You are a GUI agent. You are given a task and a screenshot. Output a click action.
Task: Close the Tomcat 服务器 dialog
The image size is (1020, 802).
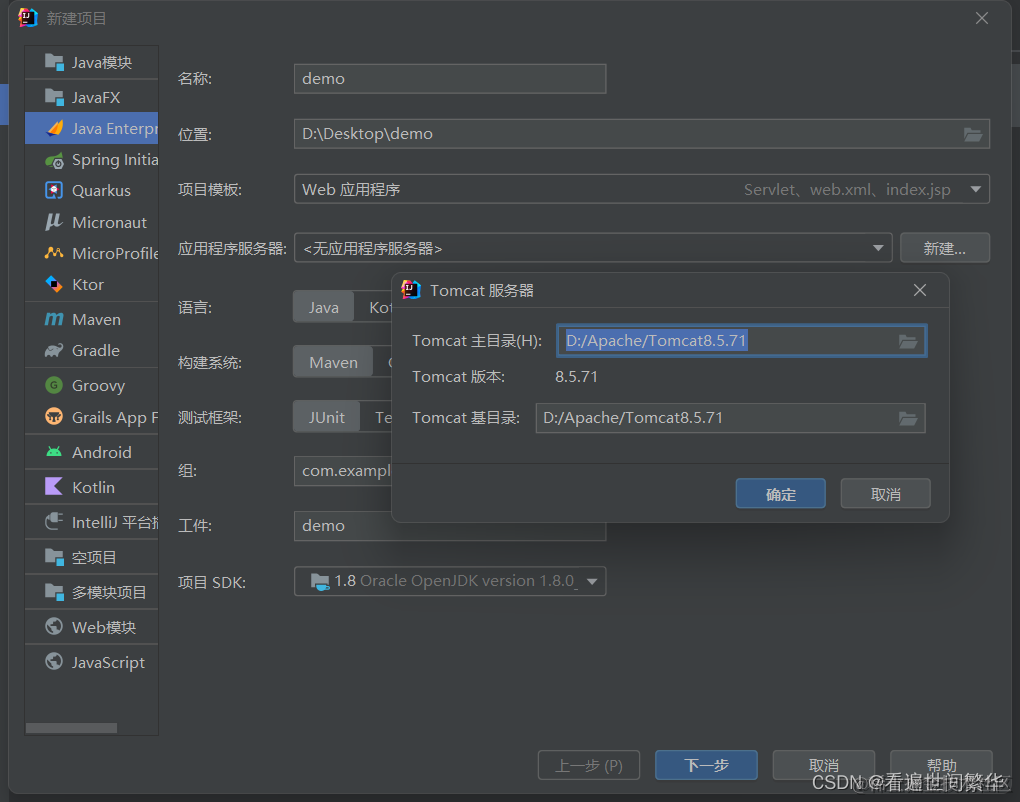coord(920,290)
